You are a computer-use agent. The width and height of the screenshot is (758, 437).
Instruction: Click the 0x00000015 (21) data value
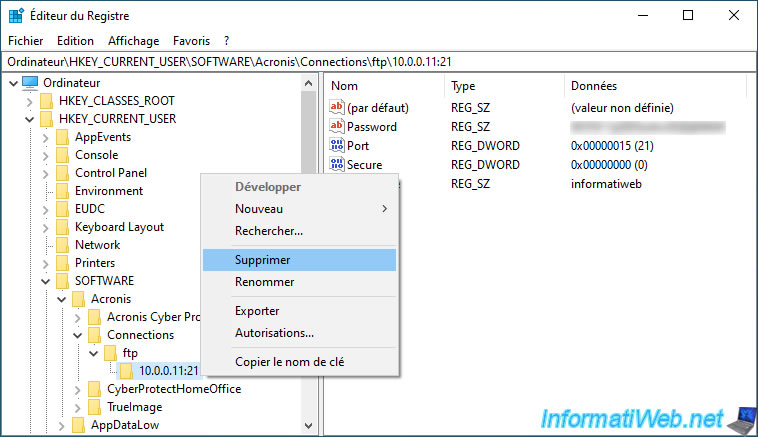pyautogui.click(x=612, y=146)
